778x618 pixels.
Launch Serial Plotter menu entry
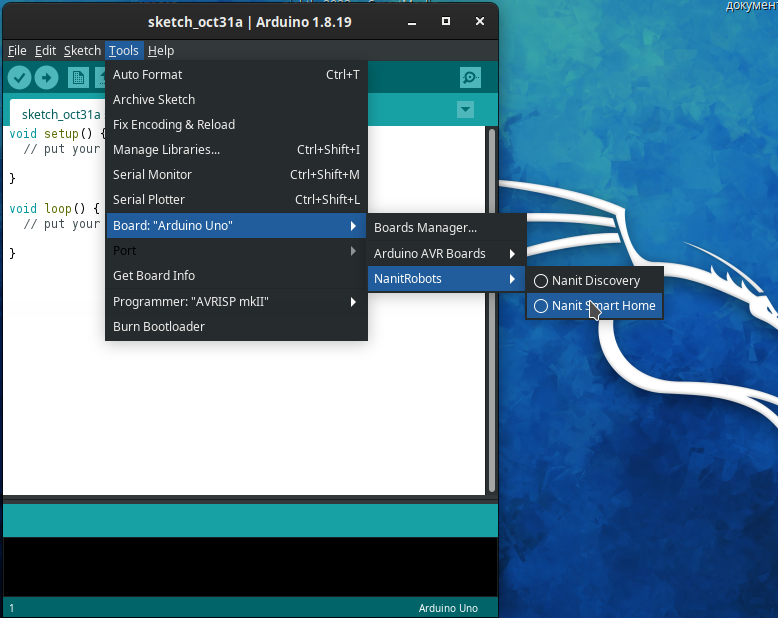coord(236,199)
